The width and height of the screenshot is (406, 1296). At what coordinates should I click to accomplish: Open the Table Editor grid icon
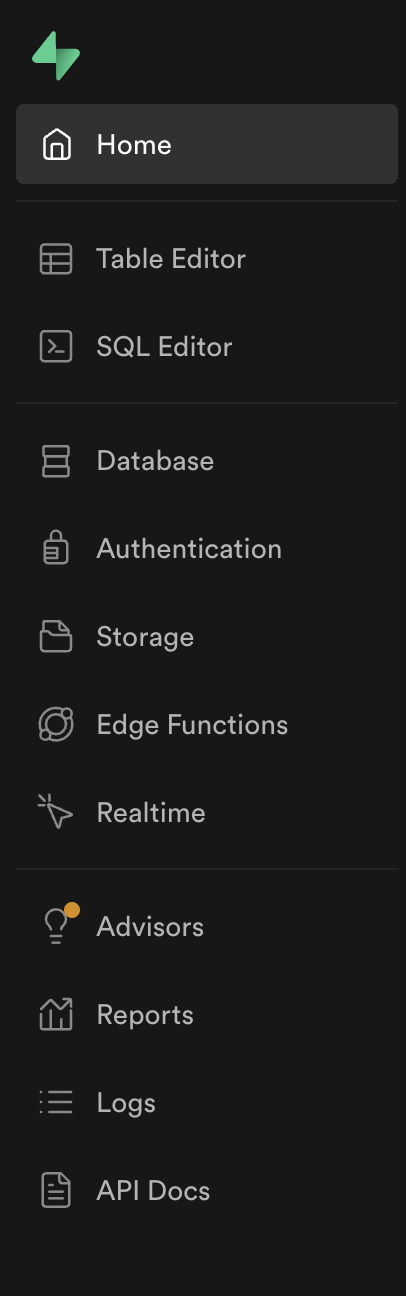tap(56, 259)
